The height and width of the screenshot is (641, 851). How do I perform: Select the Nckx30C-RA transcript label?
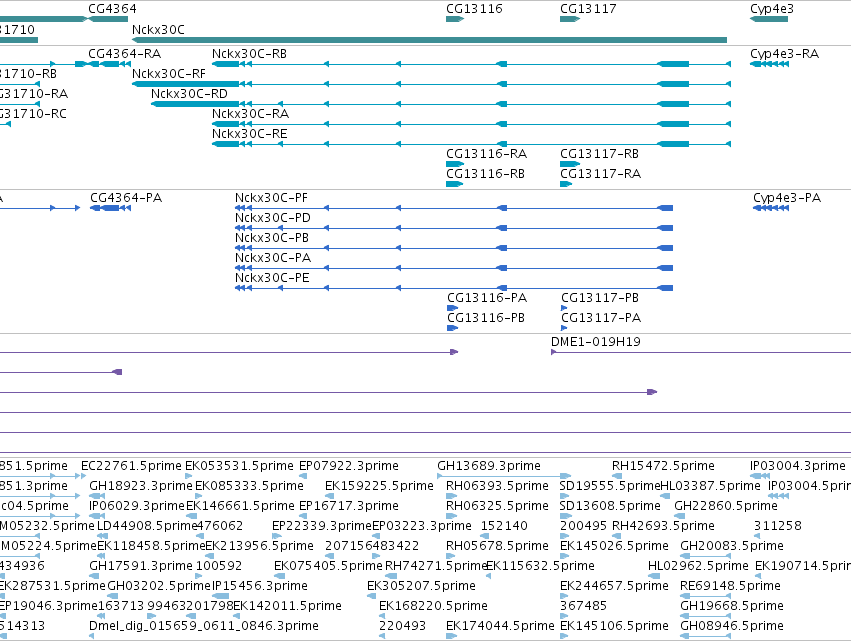[x=251, y=113]
